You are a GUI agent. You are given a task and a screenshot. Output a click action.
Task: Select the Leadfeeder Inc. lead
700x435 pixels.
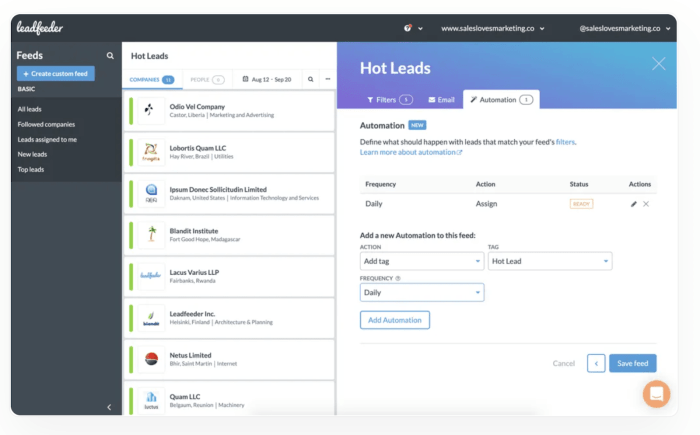pyautogui.click(x=230, y=318)
